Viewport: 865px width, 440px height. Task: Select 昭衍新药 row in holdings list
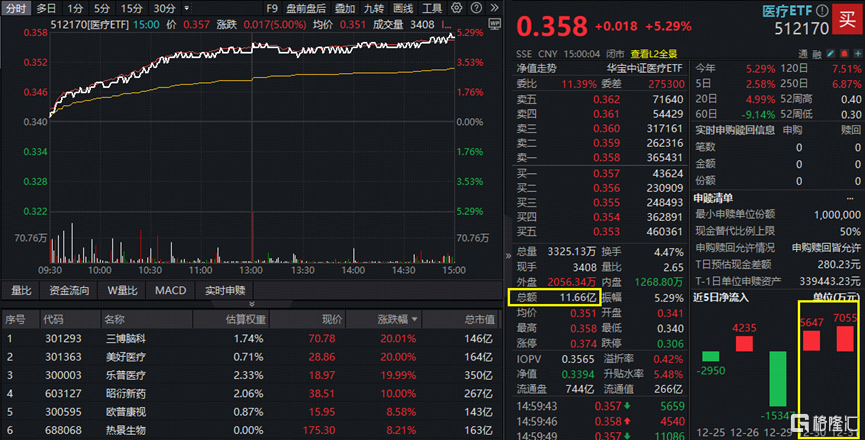(251, 394)
